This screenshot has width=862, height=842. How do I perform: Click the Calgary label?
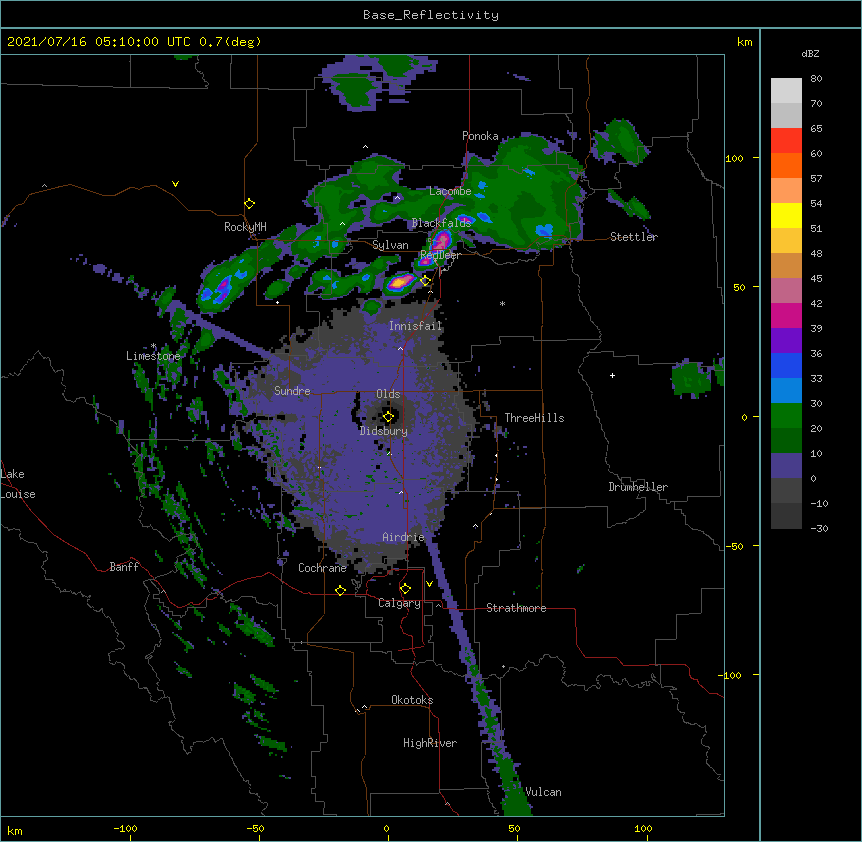[x=399, y=603]
